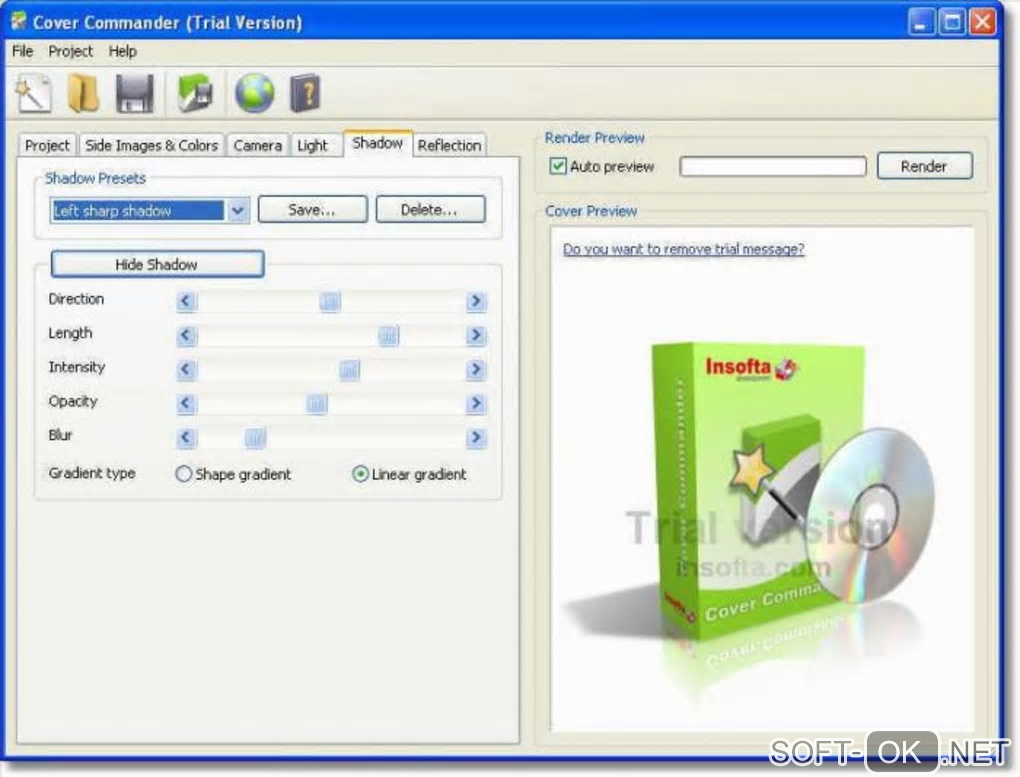Click the Intensity slider thumb
Viewport: 1020px width, 777px height.
349,370
